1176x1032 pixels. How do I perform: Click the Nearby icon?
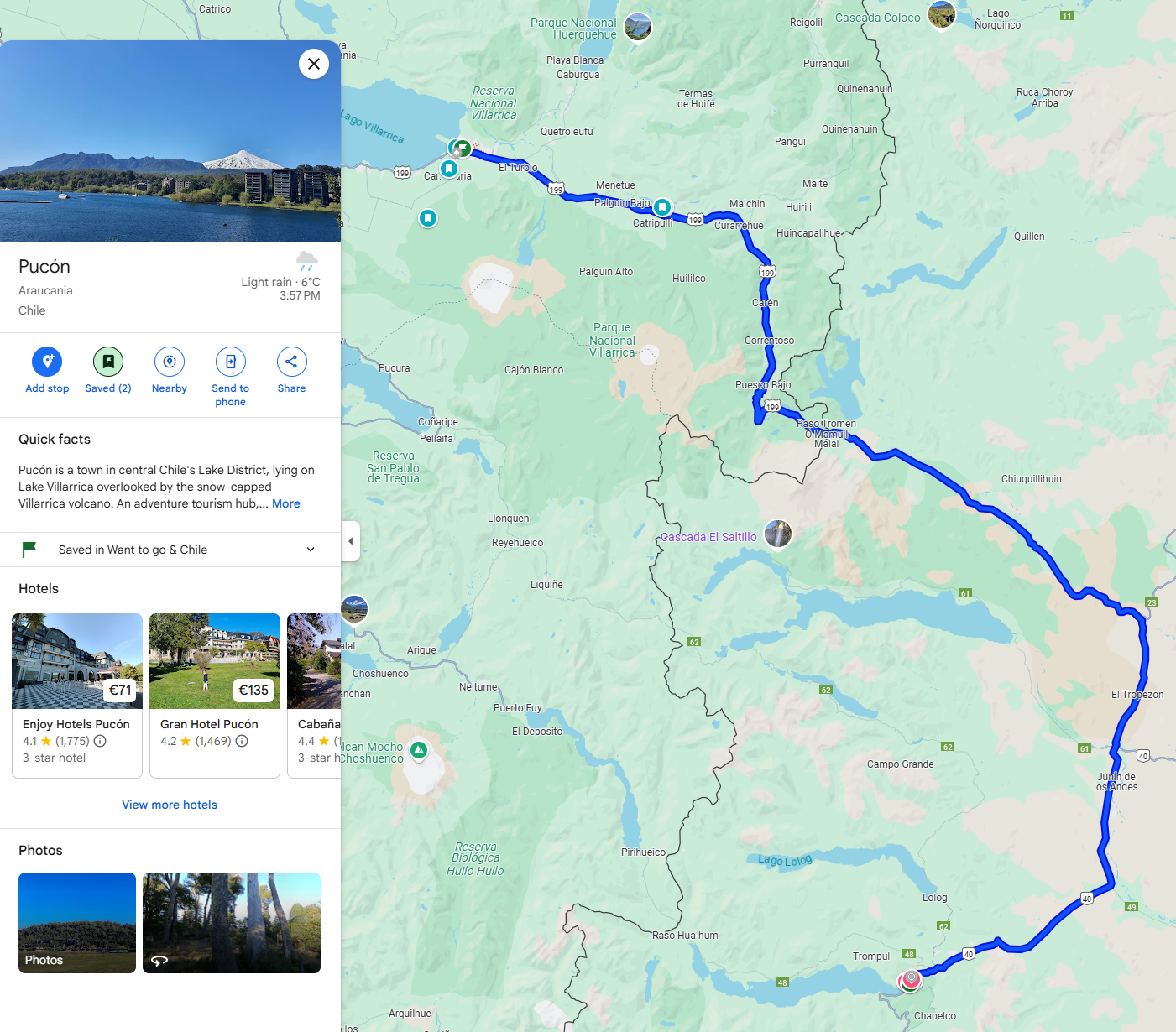170,362
